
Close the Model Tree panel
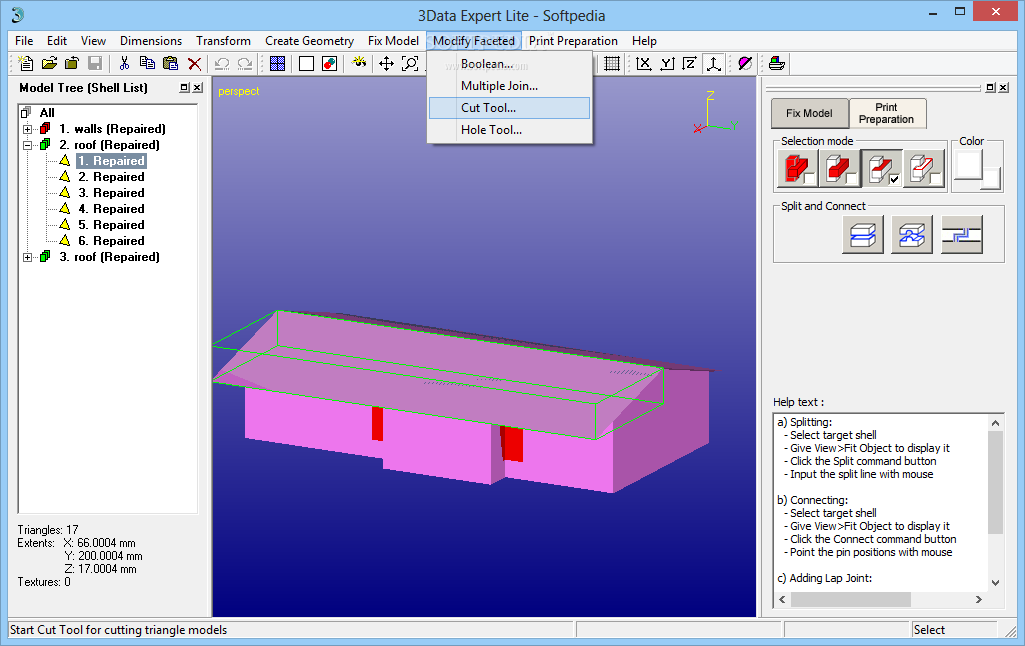197,88
